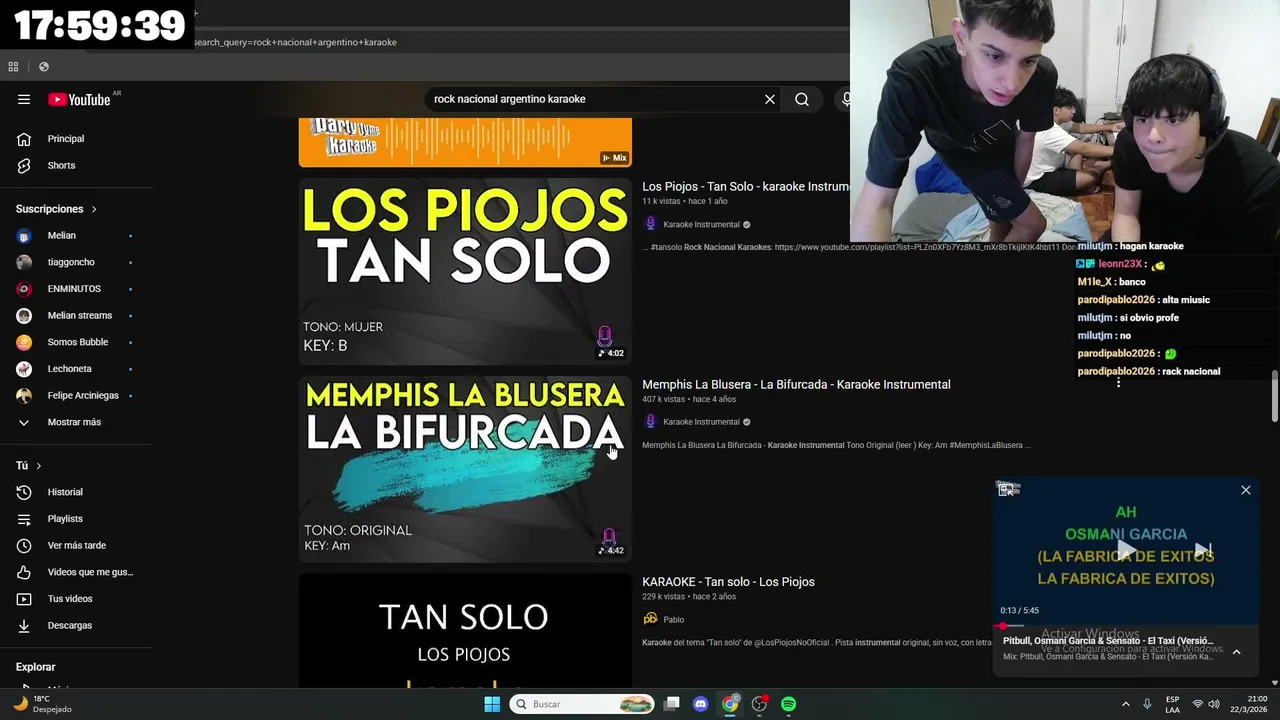Open OBS from the taskbar

[759, 704]
